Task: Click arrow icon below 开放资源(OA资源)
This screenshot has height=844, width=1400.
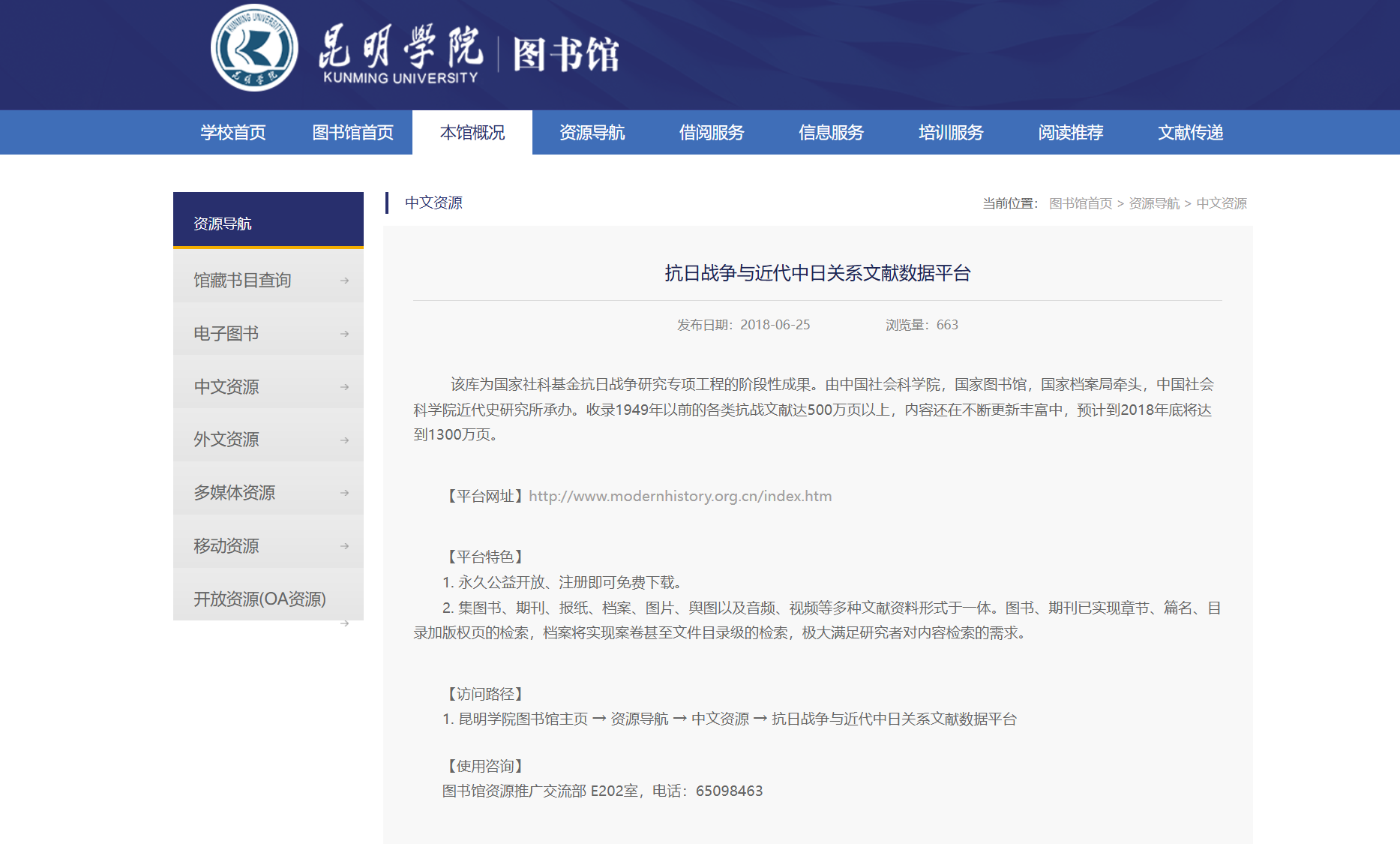Action: (344, 623)
